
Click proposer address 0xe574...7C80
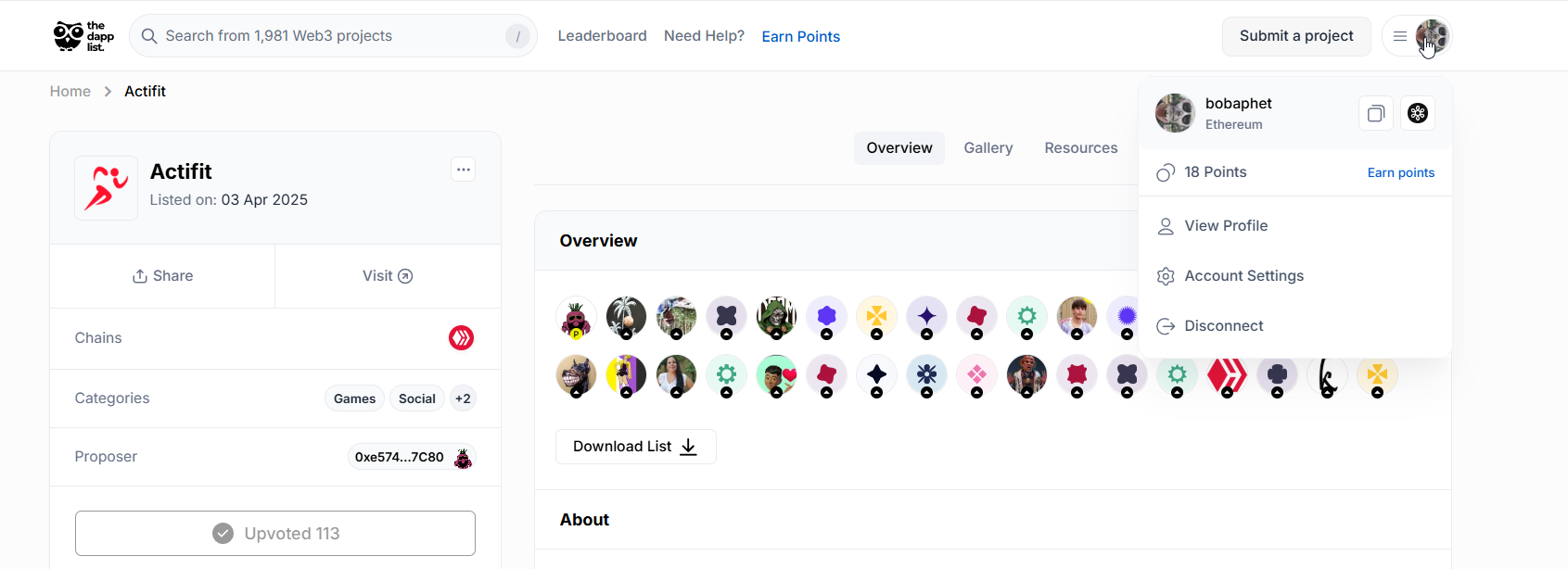400,457
